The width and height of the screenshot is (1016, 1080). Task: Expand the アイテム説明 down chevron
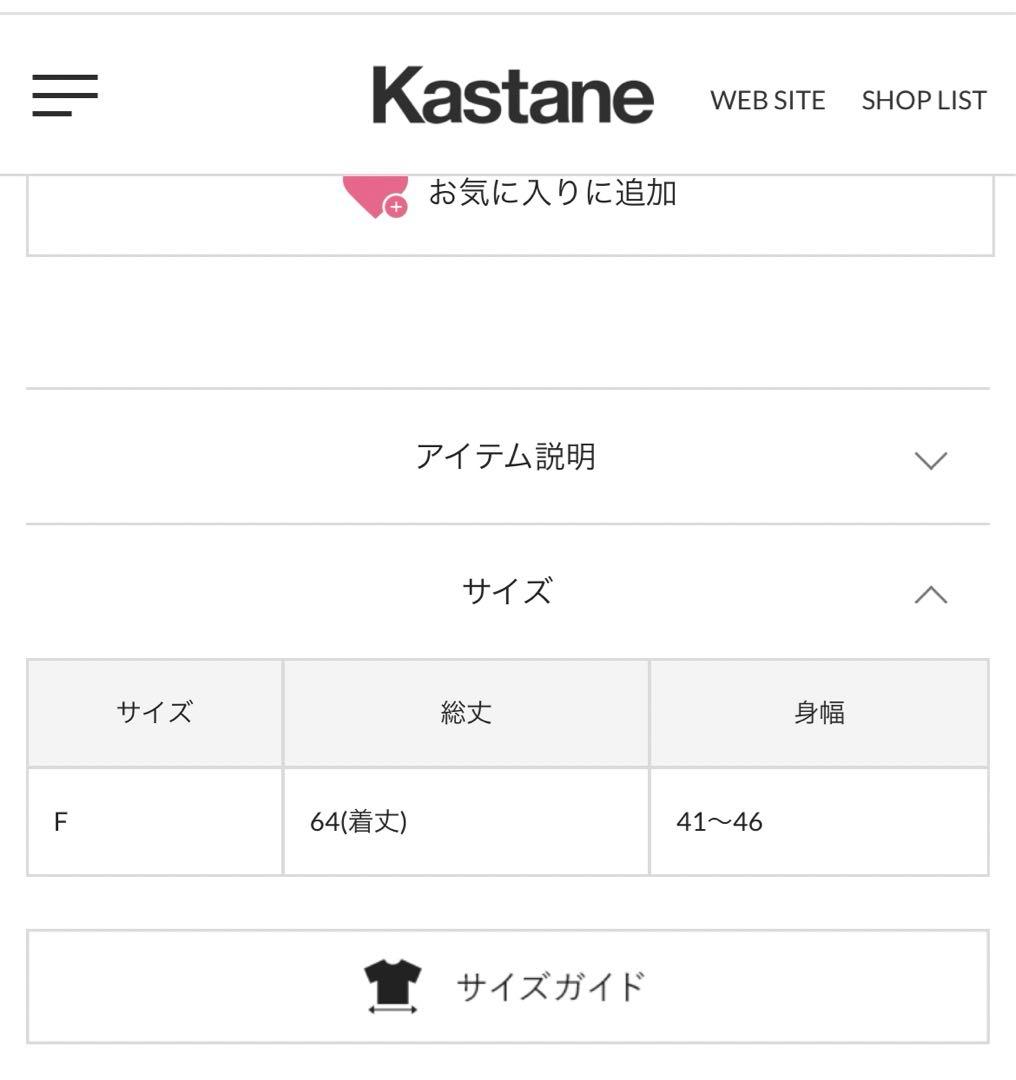coord(930,460)
